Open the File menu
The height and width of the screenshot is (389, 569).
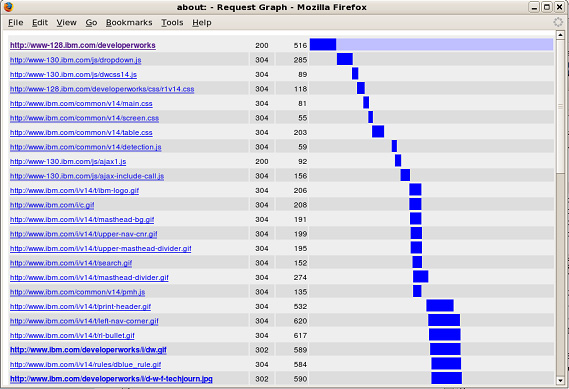[x=16, y=22]
